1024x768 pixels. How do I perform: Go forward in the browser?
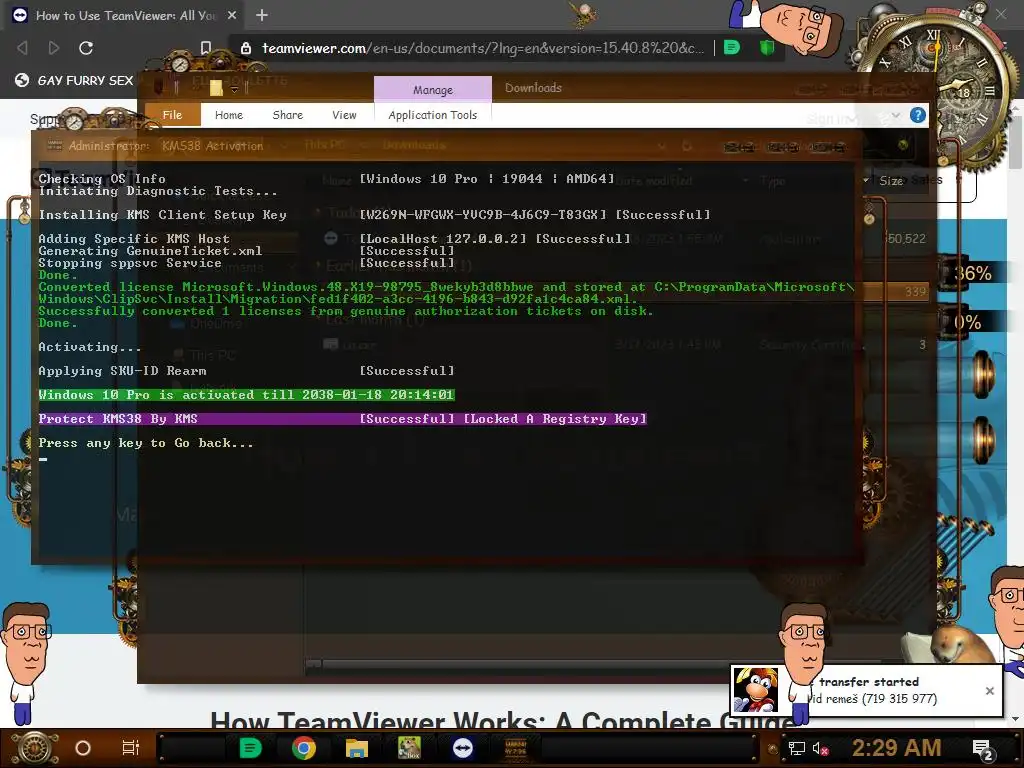54,48
